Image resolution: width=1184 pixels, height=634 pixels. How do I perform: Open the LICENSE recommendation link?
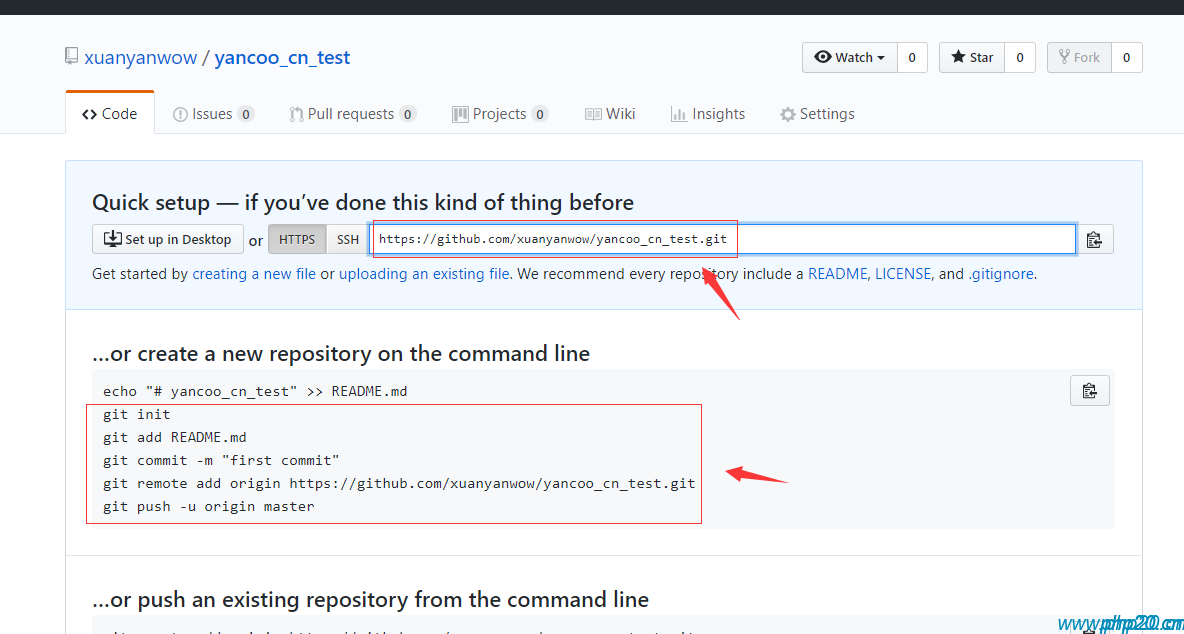(903, 274)
